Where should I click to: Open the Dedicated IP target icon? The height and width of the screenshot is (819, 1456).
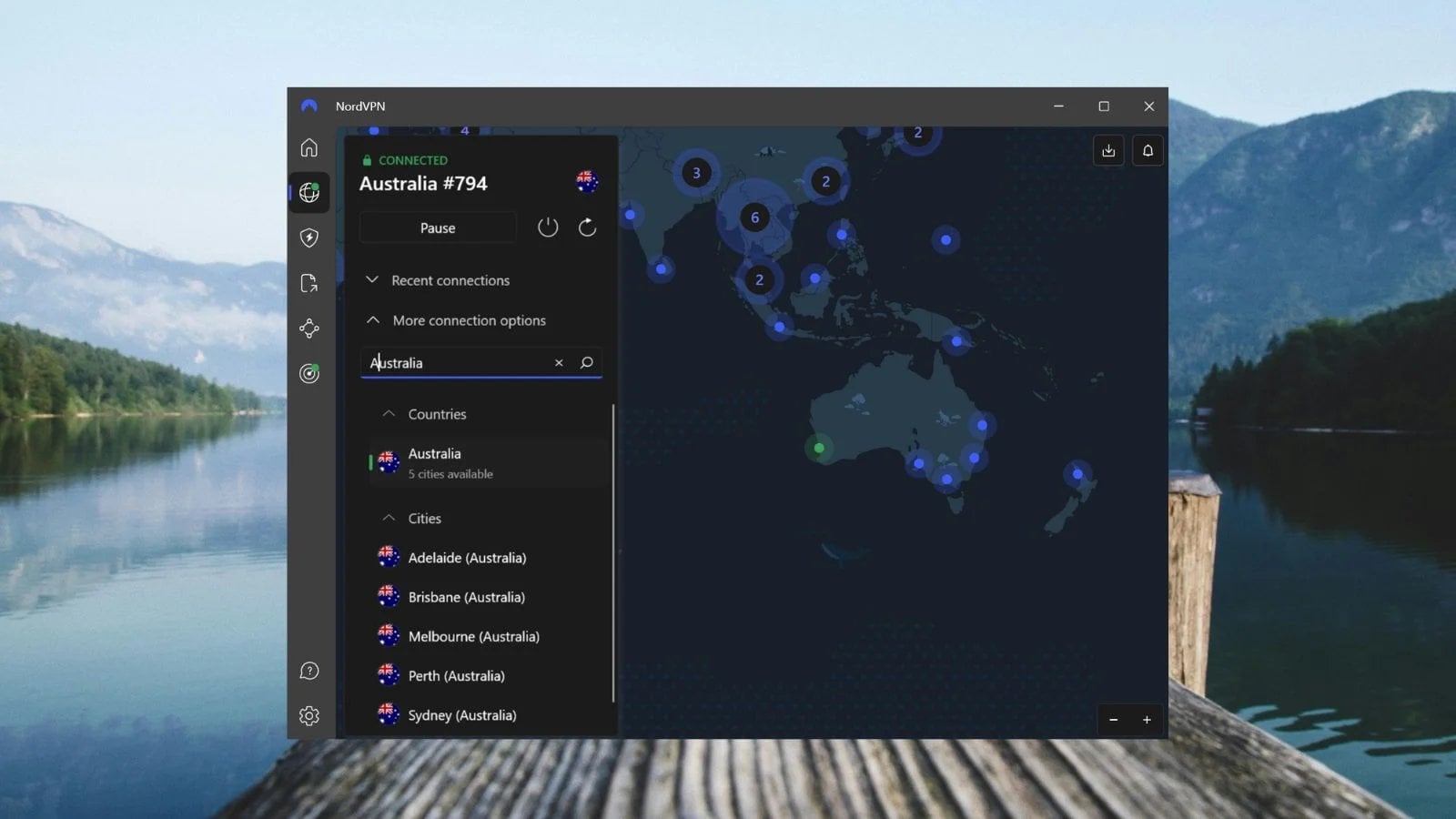click(x=309, y=374)
